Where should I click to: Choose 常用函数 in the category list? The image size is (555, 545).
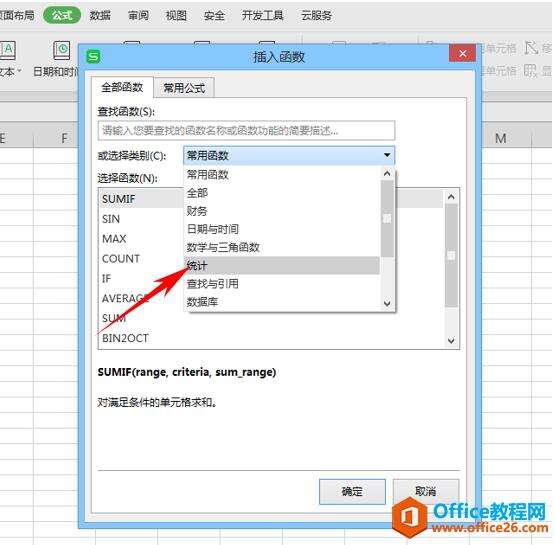pos(282,175)
